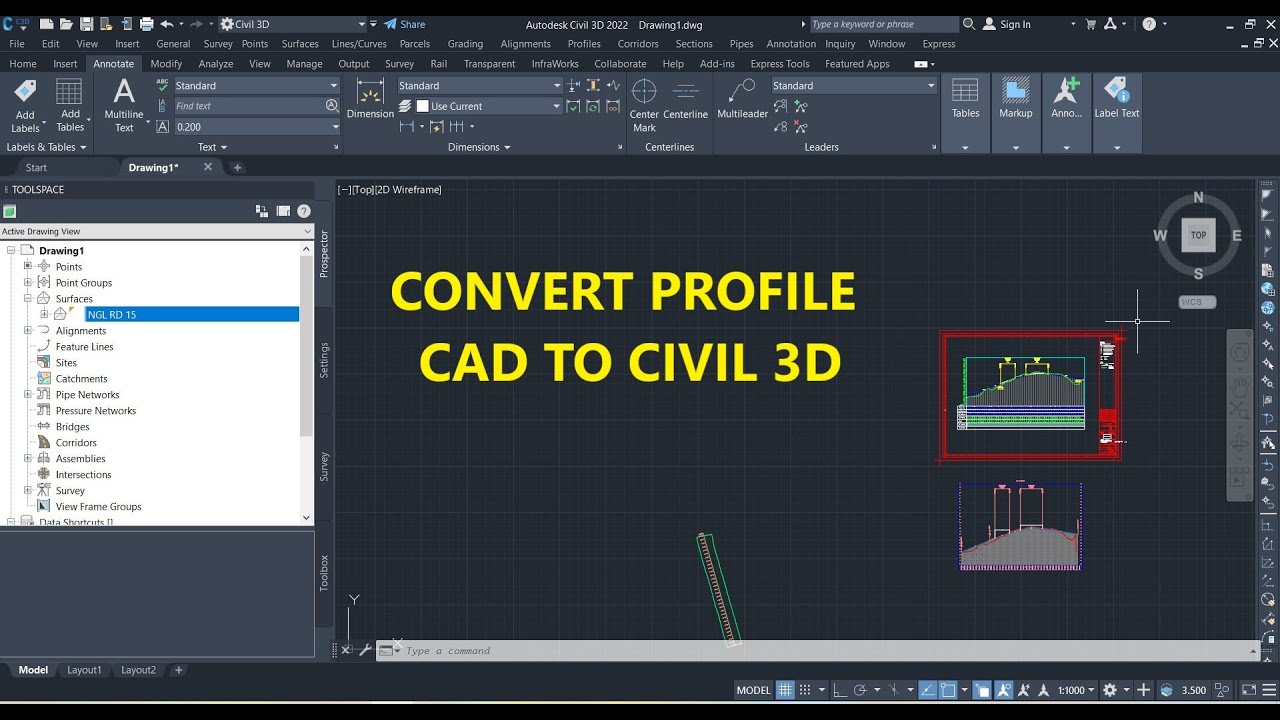Screen dimensions: 1280x720
Task: Start the Dimension tool
Action: [370, 99]
